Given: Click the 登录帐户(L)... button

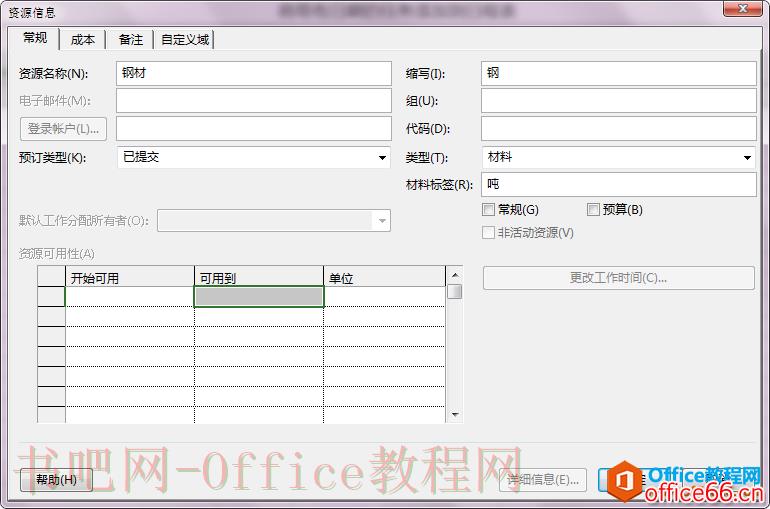Looking at the screenshot, I should pyautogui.click(x=63, y=129).
